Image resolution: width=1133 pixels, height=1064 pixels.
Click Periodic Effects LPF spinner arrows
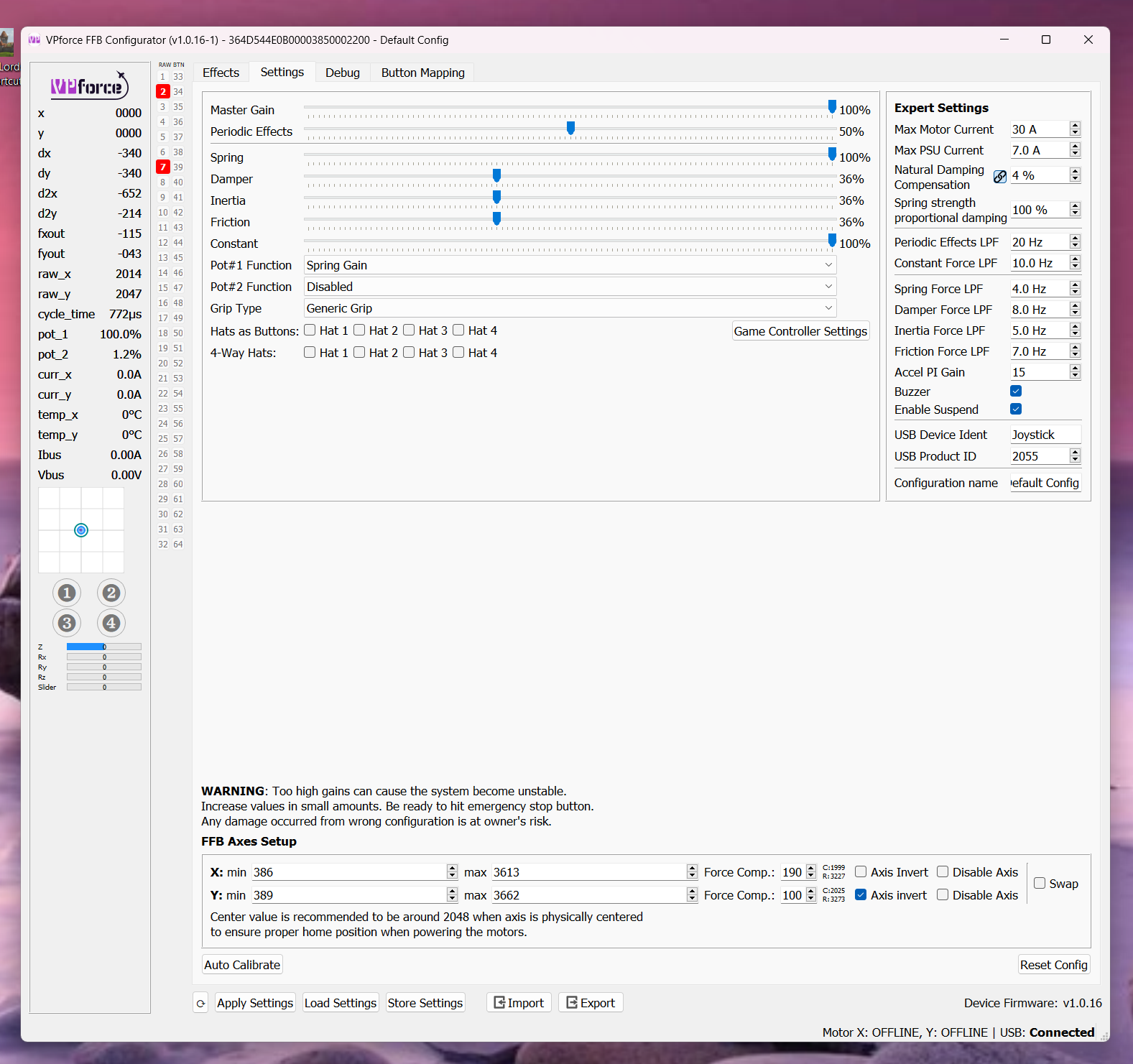click(1075, 242)
